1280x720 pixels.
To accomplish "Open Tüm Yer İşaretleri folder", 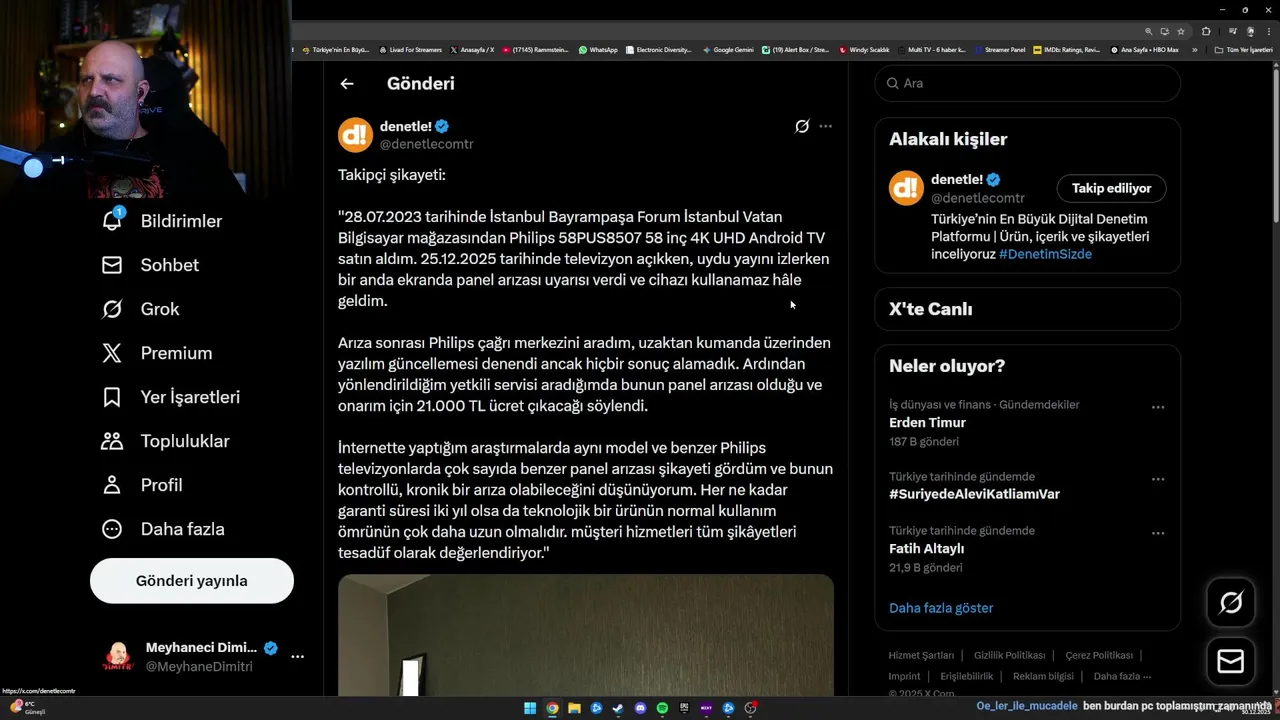I will click(1243, 49).
